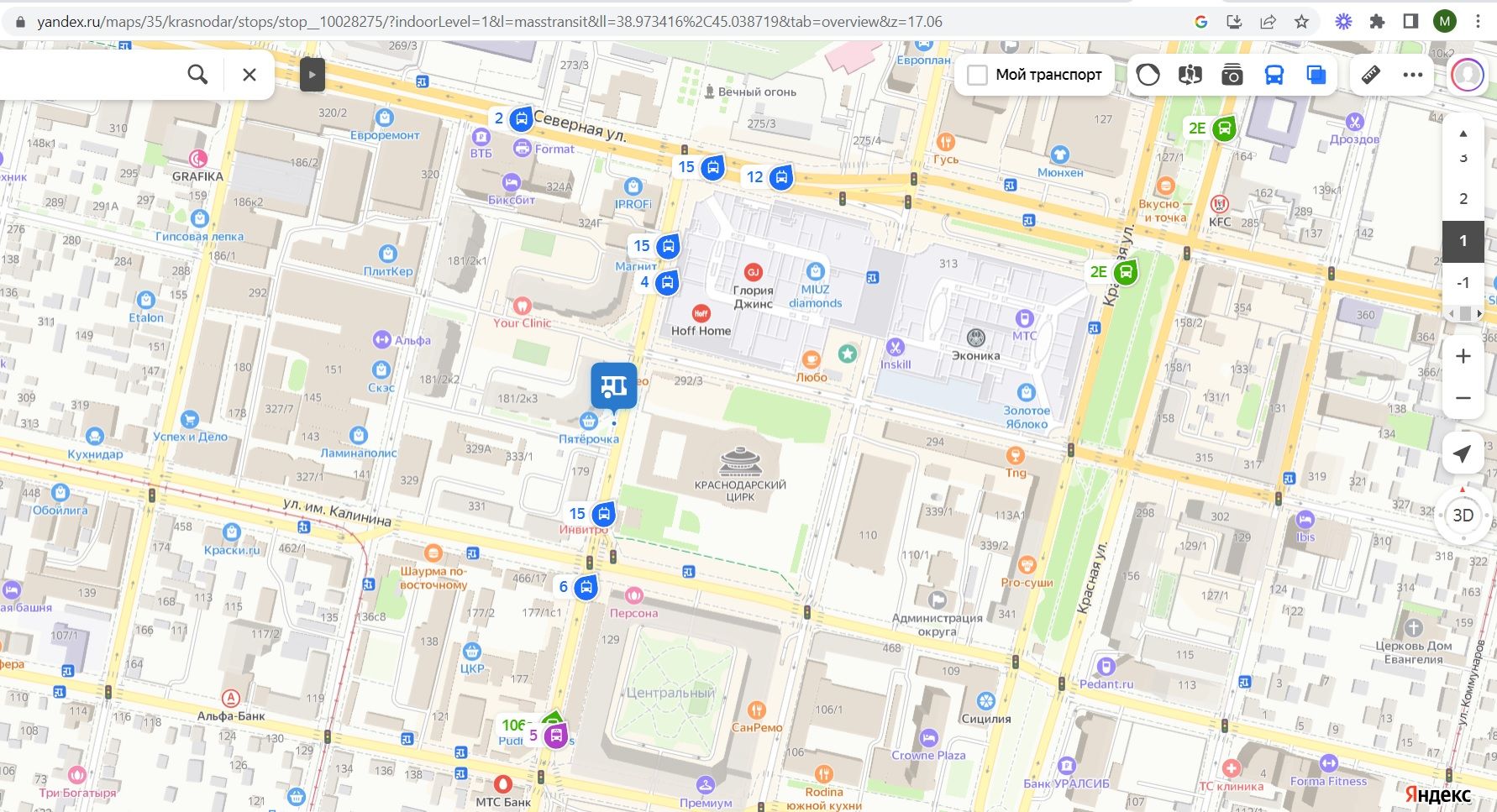1497x812 pixels.
Task: Expand the collapsed side panel arrow
Action: point(312,75)
